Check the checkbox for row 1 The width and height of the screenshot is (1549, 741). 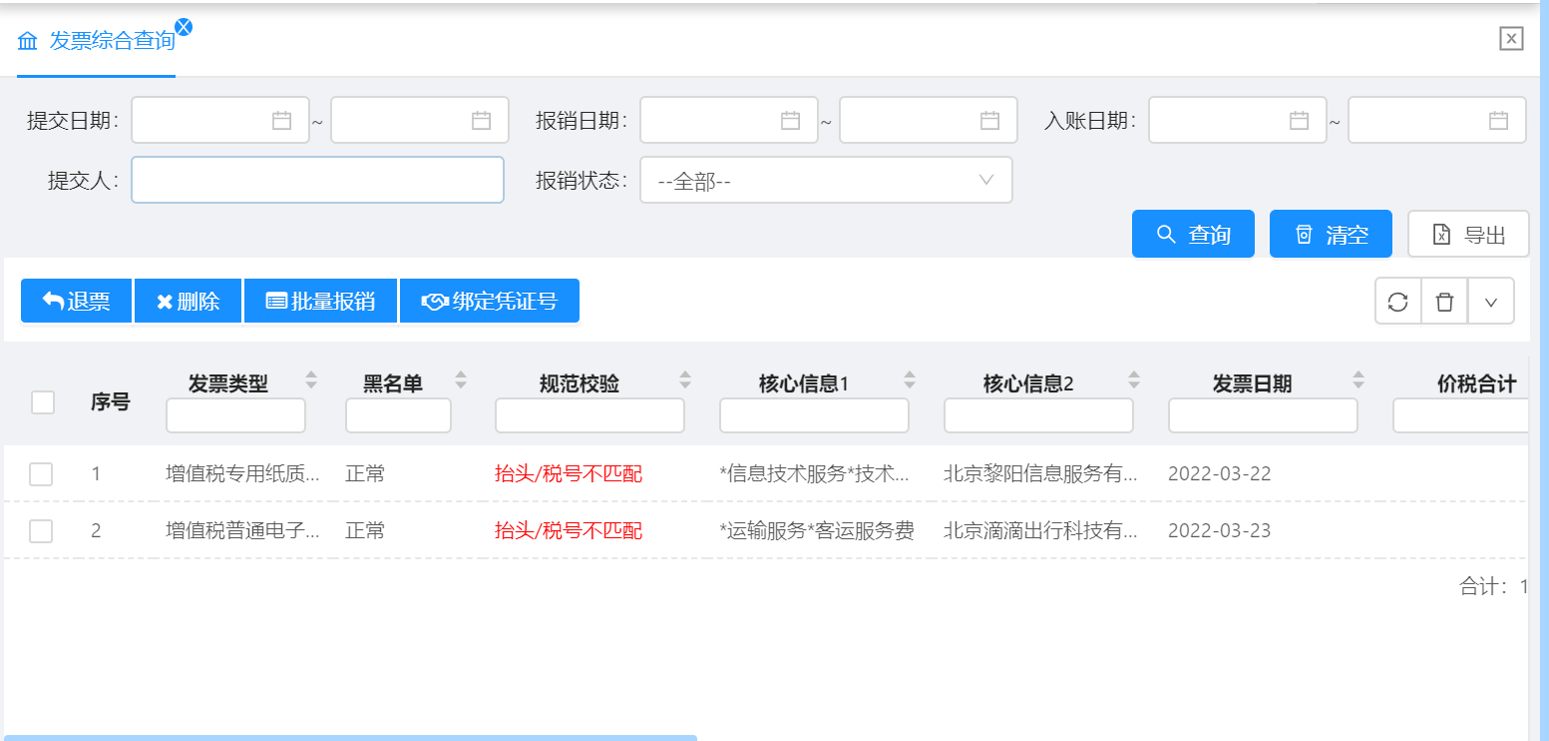[x=41, y=474]
